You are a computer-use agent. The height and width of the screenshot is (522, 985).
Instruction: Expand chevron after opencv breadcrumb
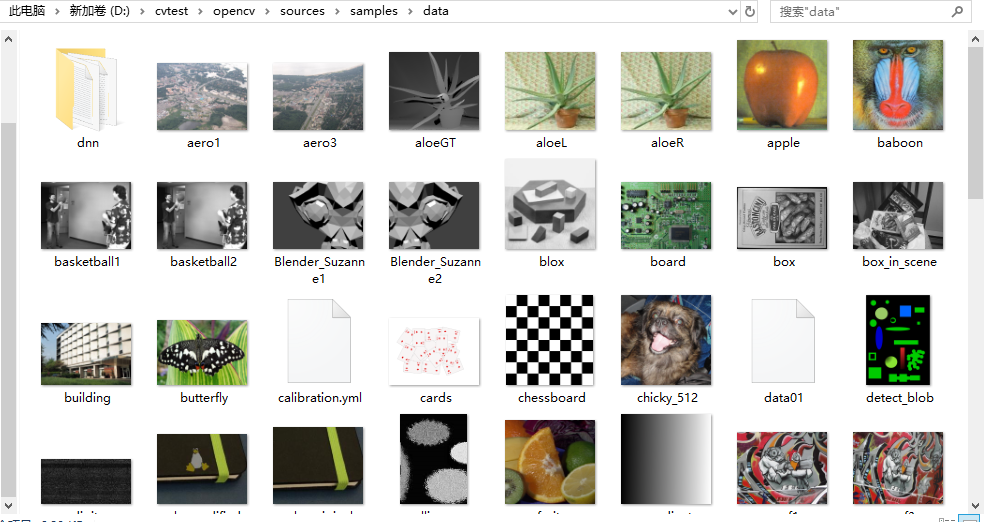pos(267,11)
